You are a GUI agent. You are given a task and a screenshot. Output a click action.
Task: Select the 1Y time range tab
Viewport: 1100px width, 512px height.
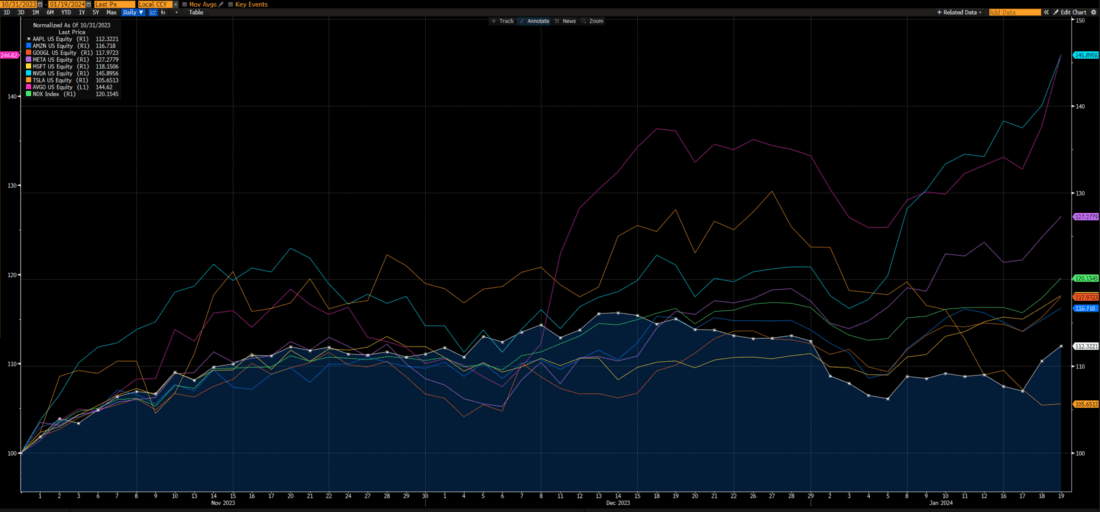pos(82,13)
